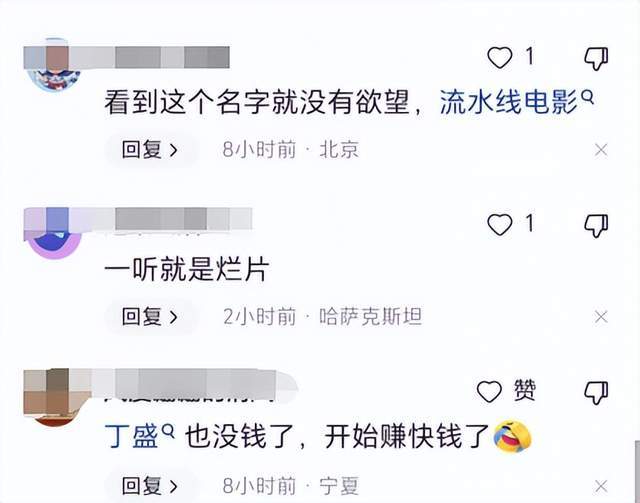Dislike the 流水线电影 comment from 北京

[596, 58]
